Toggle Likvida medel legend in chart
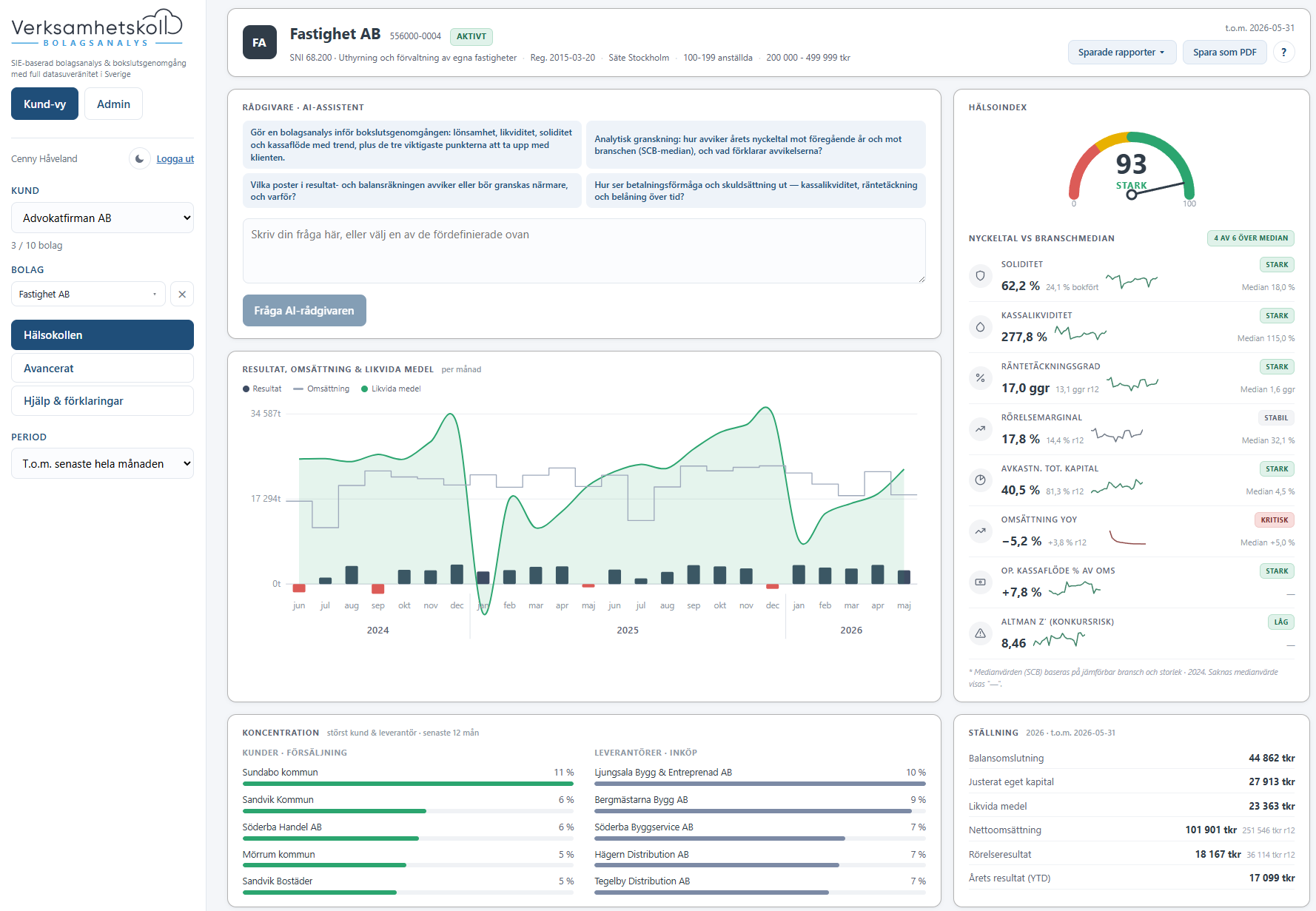The height and width of the screenshot is (911, 1316). pos(391,389)
